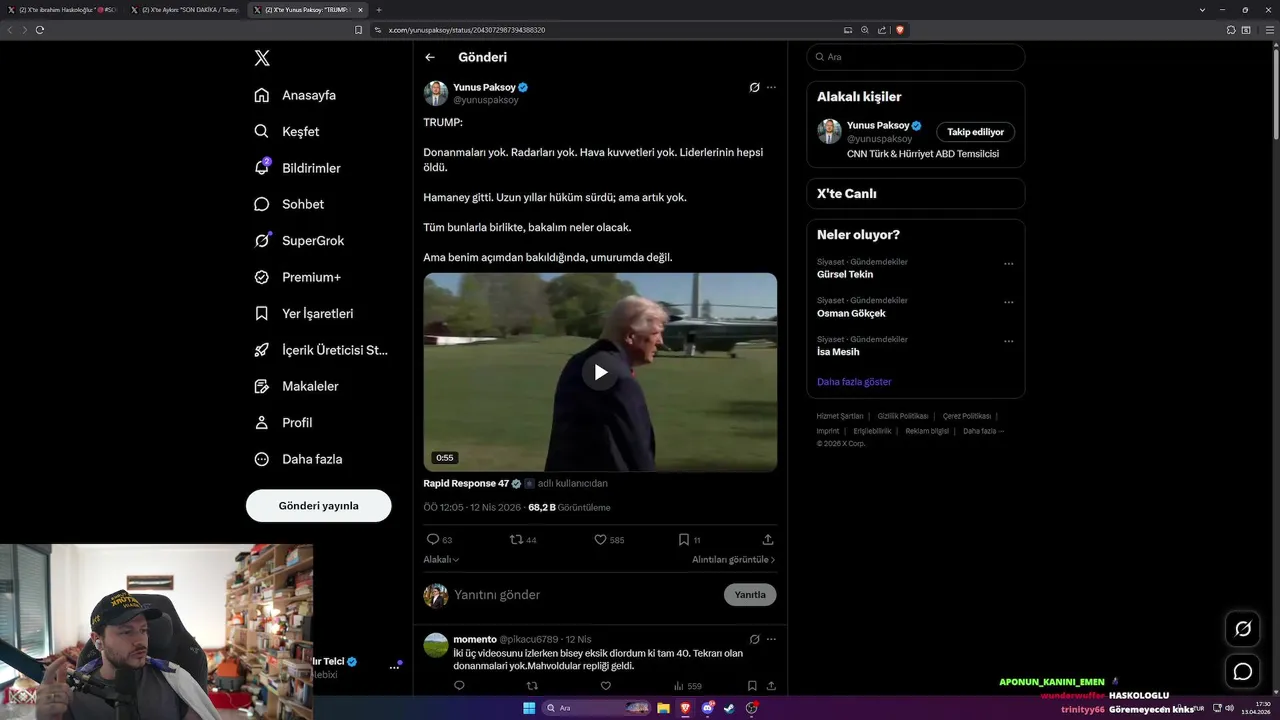Click Daha fazla göster link
This screenshot has height=720, width=1280.
click(x=854, y=382)
